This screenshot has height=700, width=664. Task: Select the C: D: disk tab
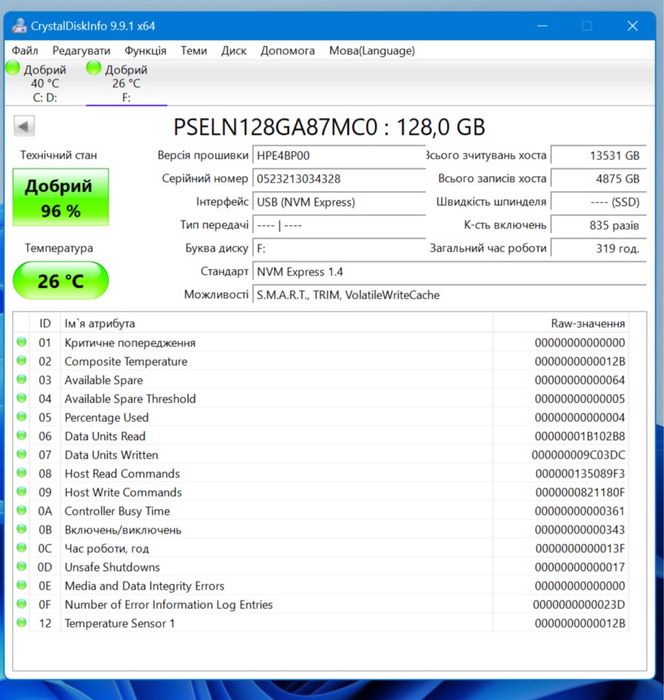tap(45, 83)
